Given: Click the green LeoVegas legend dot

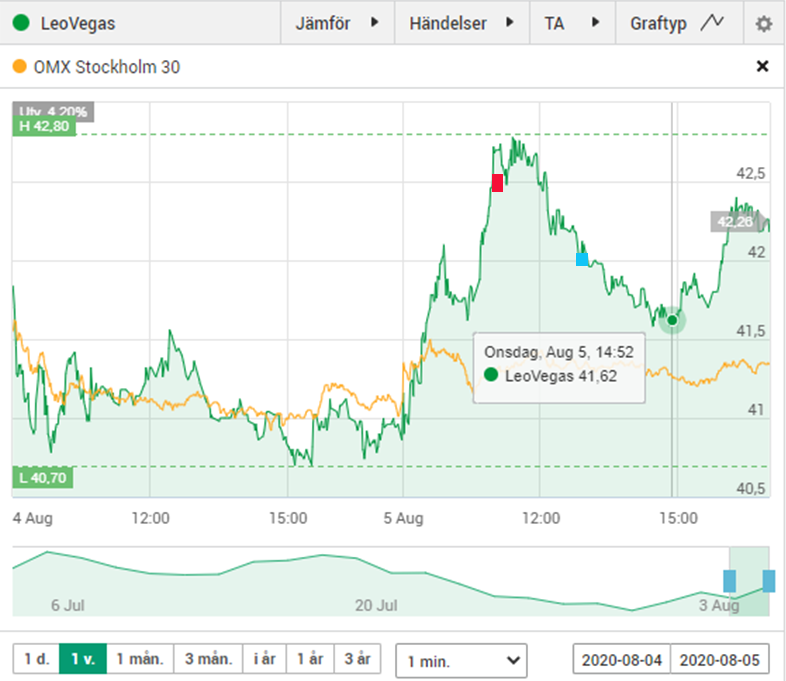Looking at the screenshot, I should [x=21, y=23].
